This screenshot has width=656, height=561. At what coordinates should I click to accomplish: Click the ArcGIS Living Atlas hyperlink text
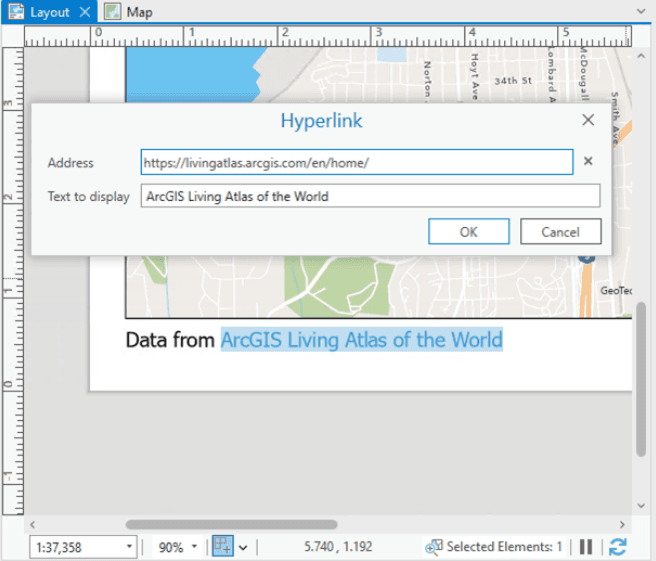tap(361, 340)
